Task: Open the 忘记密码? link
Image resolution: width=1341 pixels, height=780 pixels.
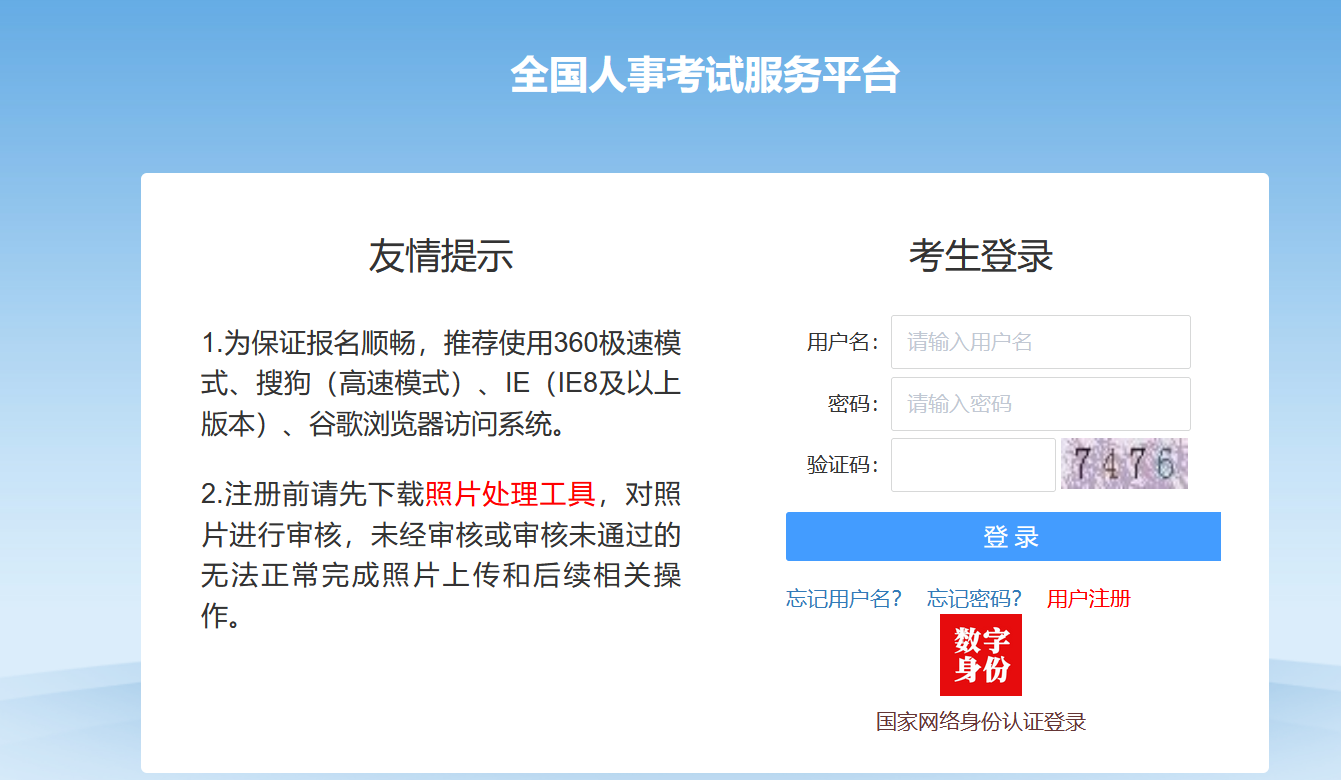Action: 974,599
